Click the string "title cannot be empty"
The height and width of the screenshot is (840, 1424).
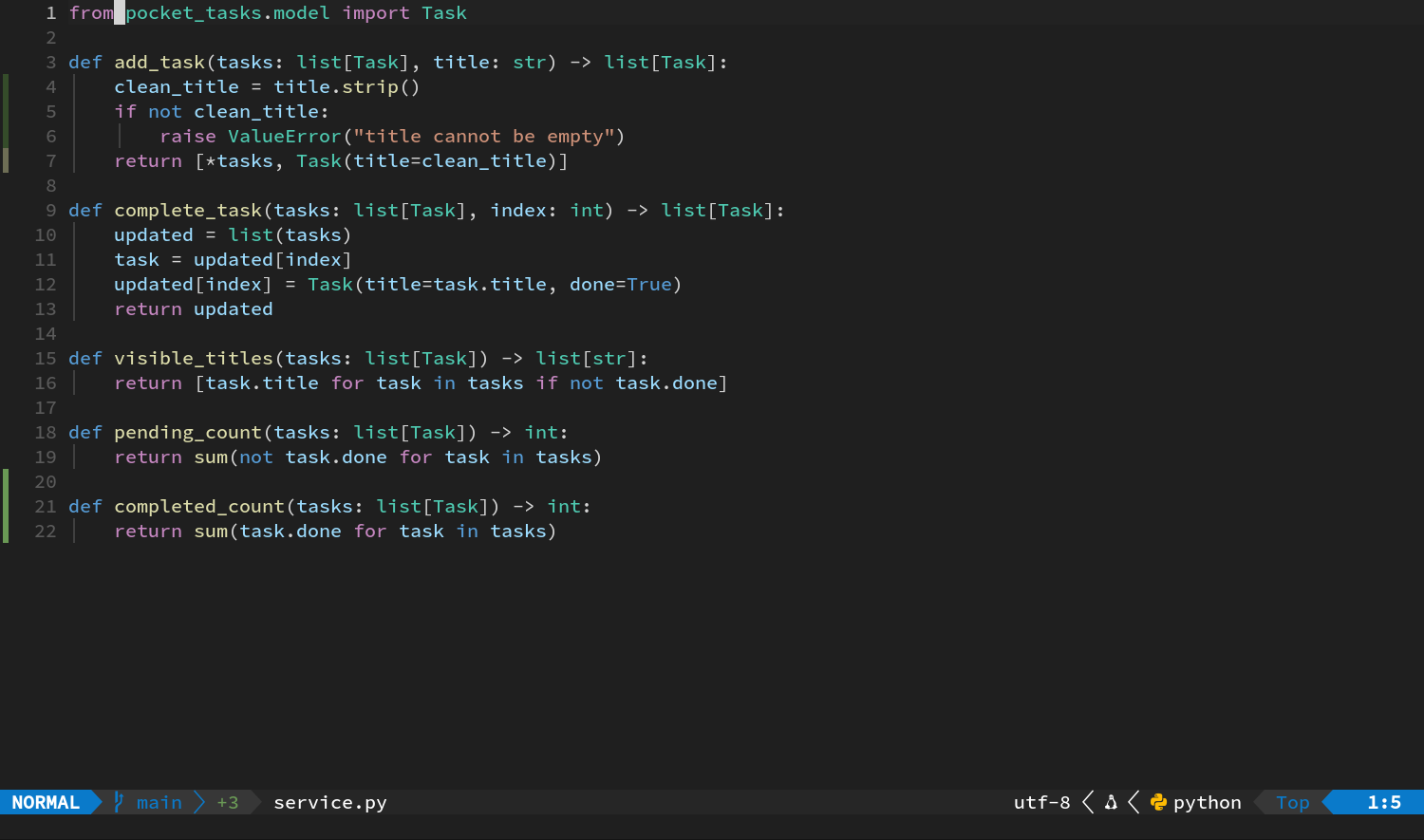pos(484,137)
